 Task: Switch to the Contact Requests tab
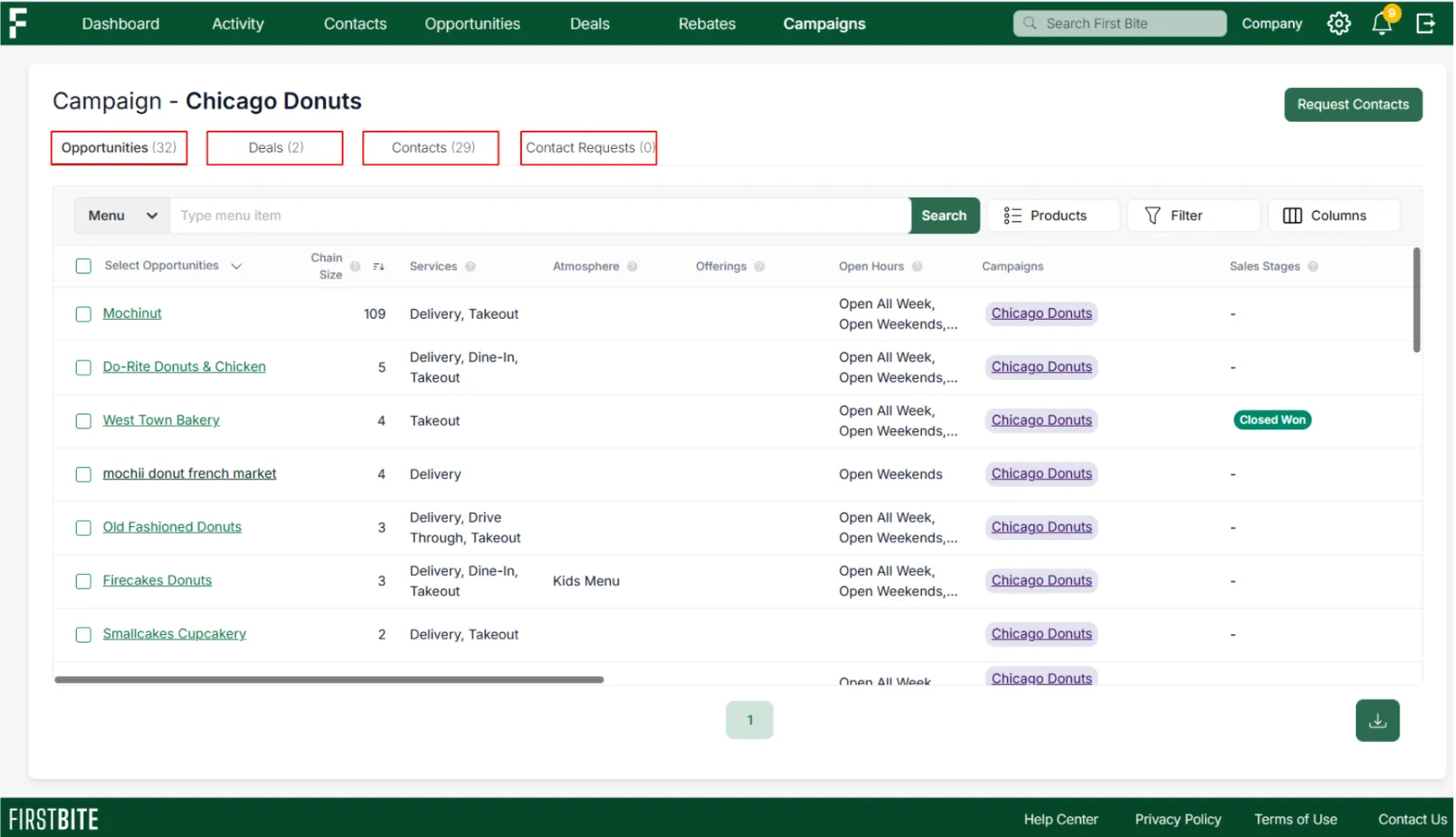[x=589, y=148]
